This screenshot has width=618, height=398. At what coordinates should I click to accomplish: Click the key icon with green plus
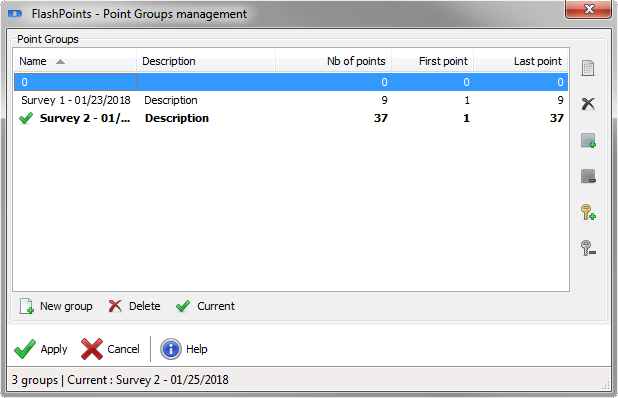588,212
